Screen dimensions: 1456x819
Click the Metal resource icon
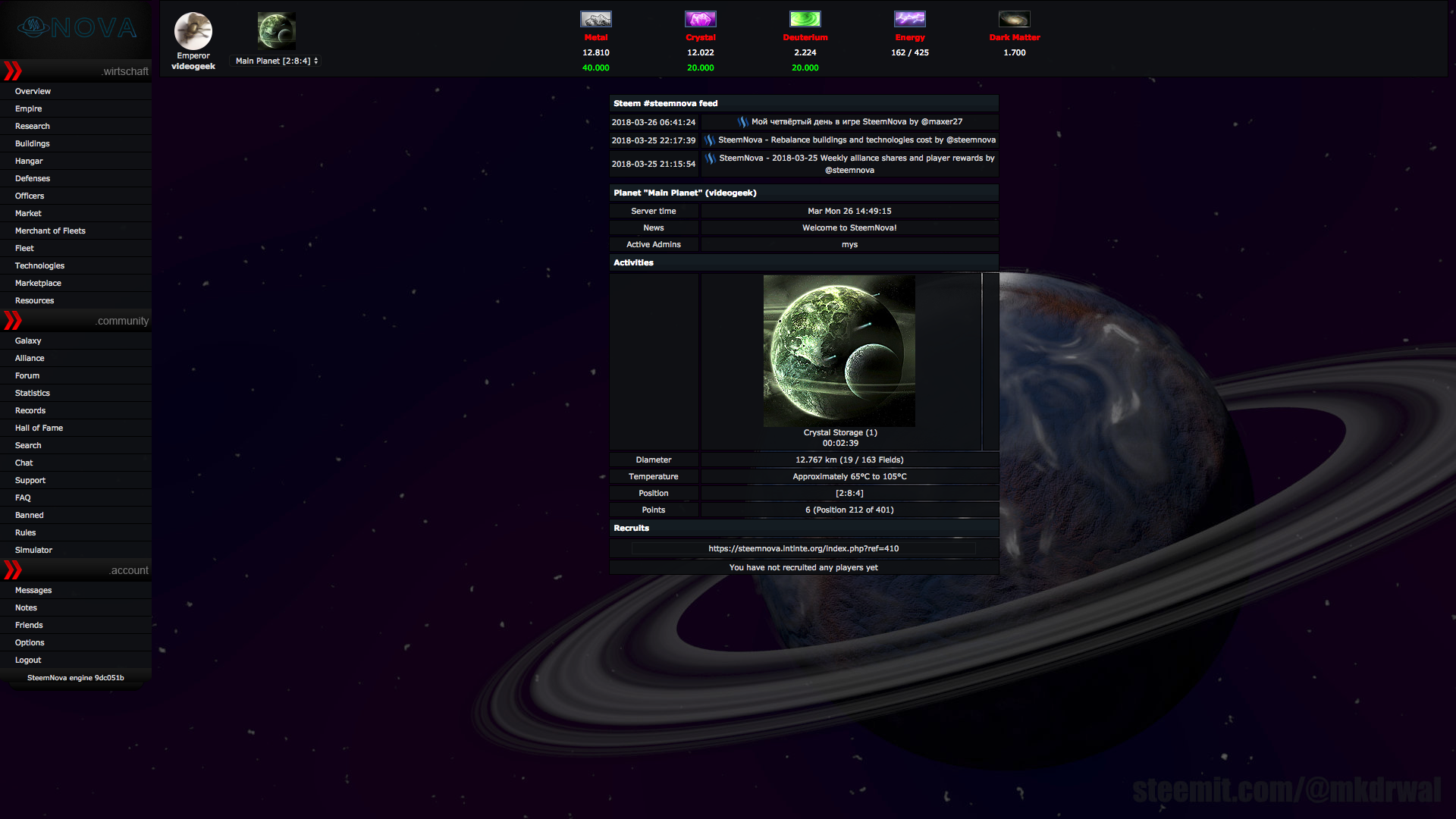point(595,18)
